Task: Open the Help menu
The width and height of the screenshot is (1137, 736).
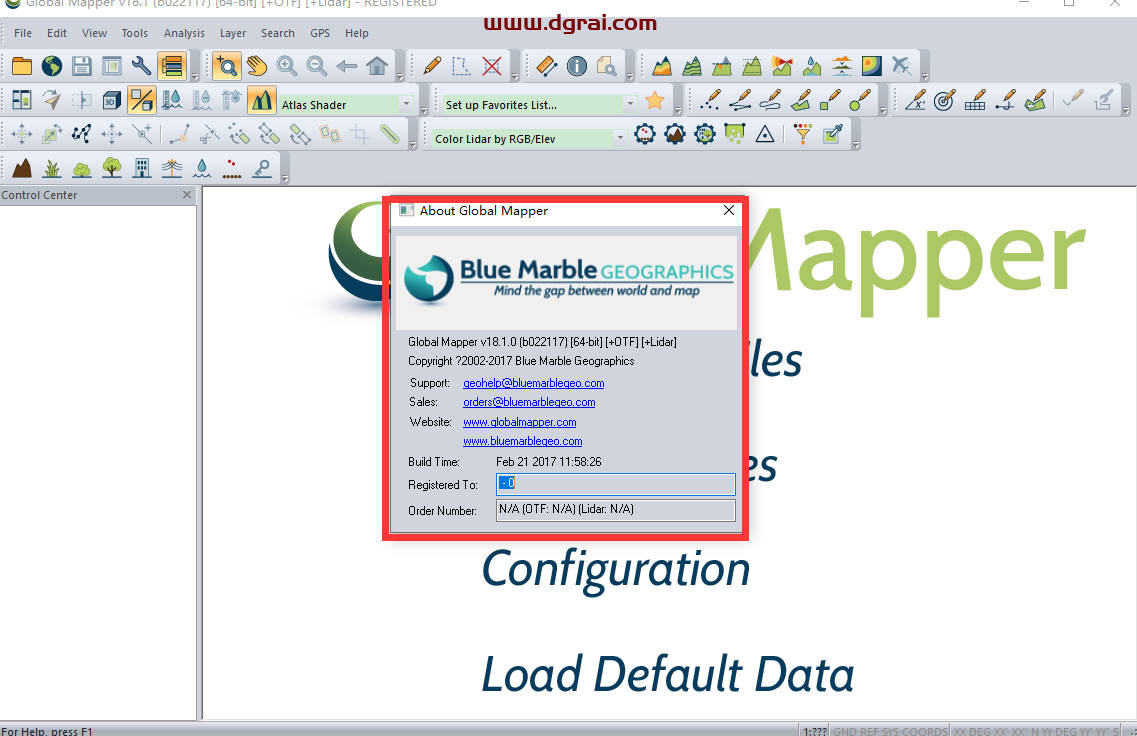Action: coord(357,33)
